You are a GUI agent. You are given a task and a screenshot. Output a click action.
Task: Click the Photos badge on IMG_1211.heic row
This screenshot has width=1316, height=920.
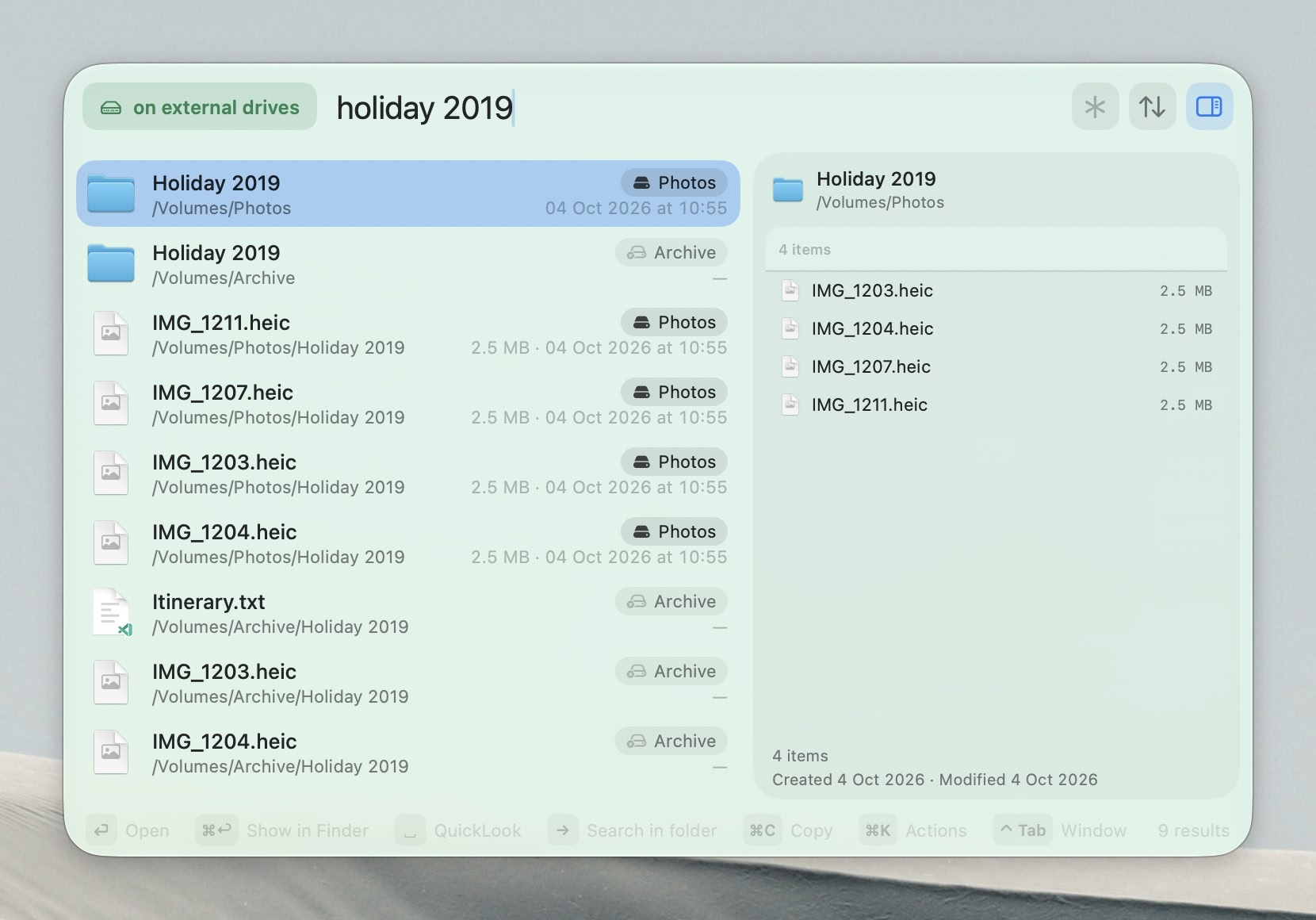click(x=674, y=322)
